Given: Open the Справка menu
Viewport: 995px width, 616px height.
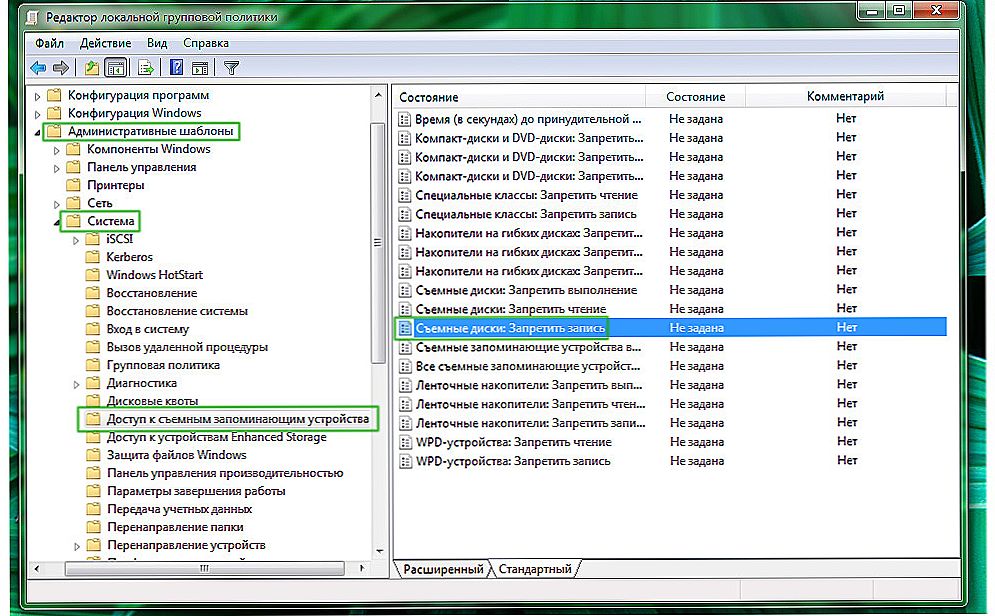Looking at the screenshot, I should [x=206, y=43].
